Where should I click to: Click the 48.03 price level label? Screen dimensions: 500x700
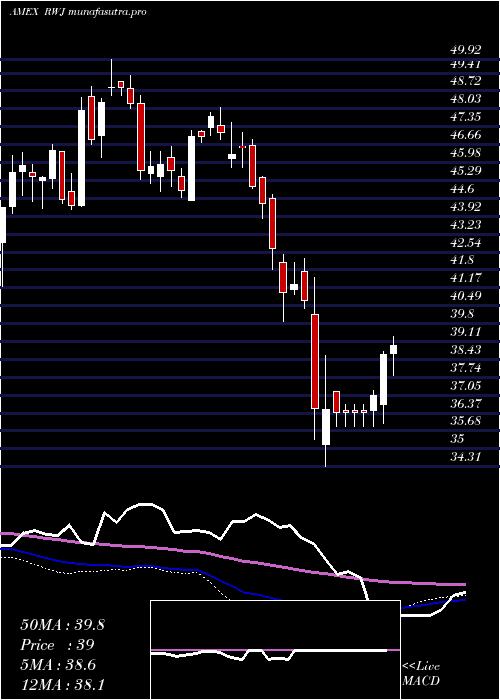pos(466,99)
